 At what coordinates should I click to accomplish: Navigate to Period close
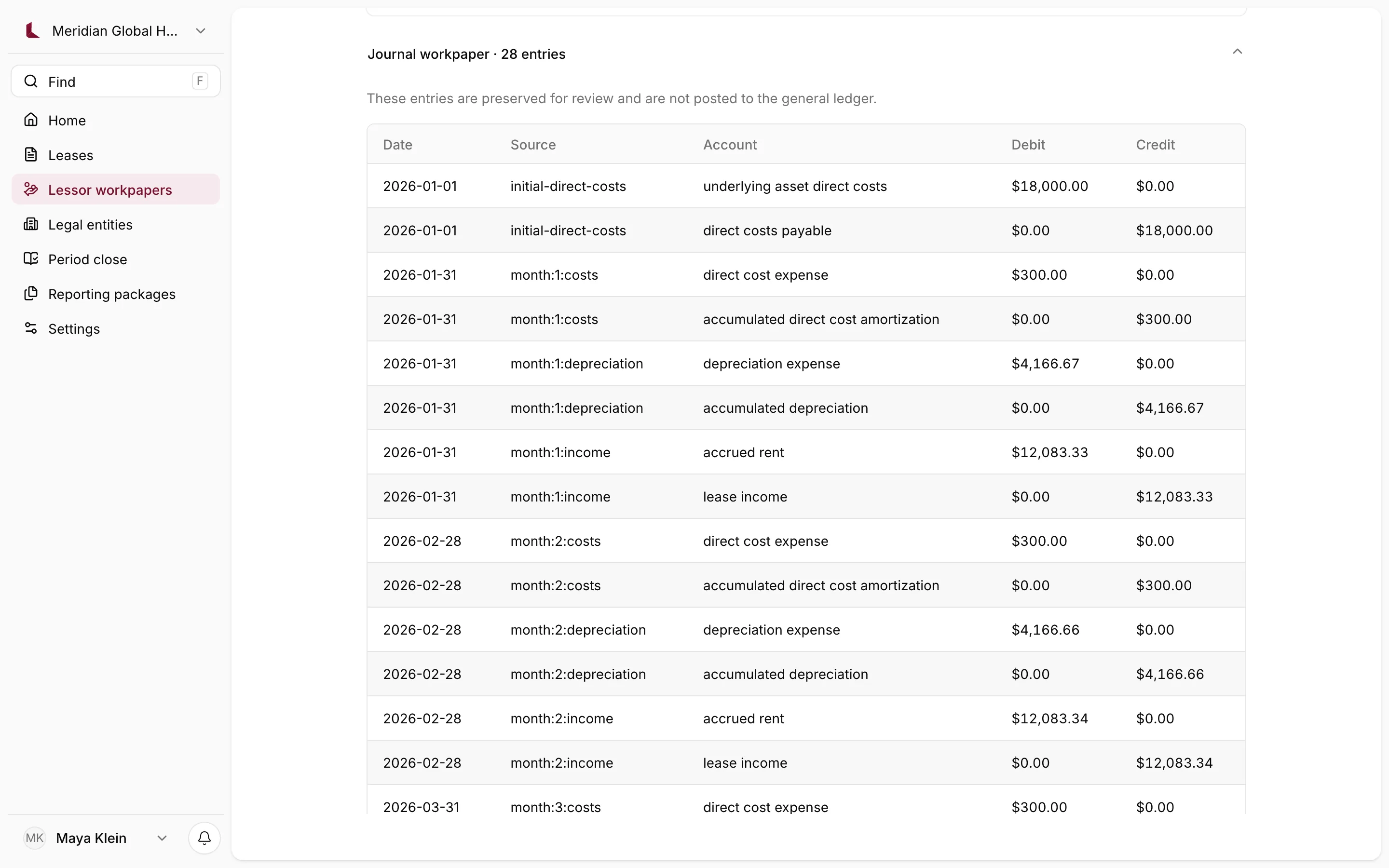point(115,259)
